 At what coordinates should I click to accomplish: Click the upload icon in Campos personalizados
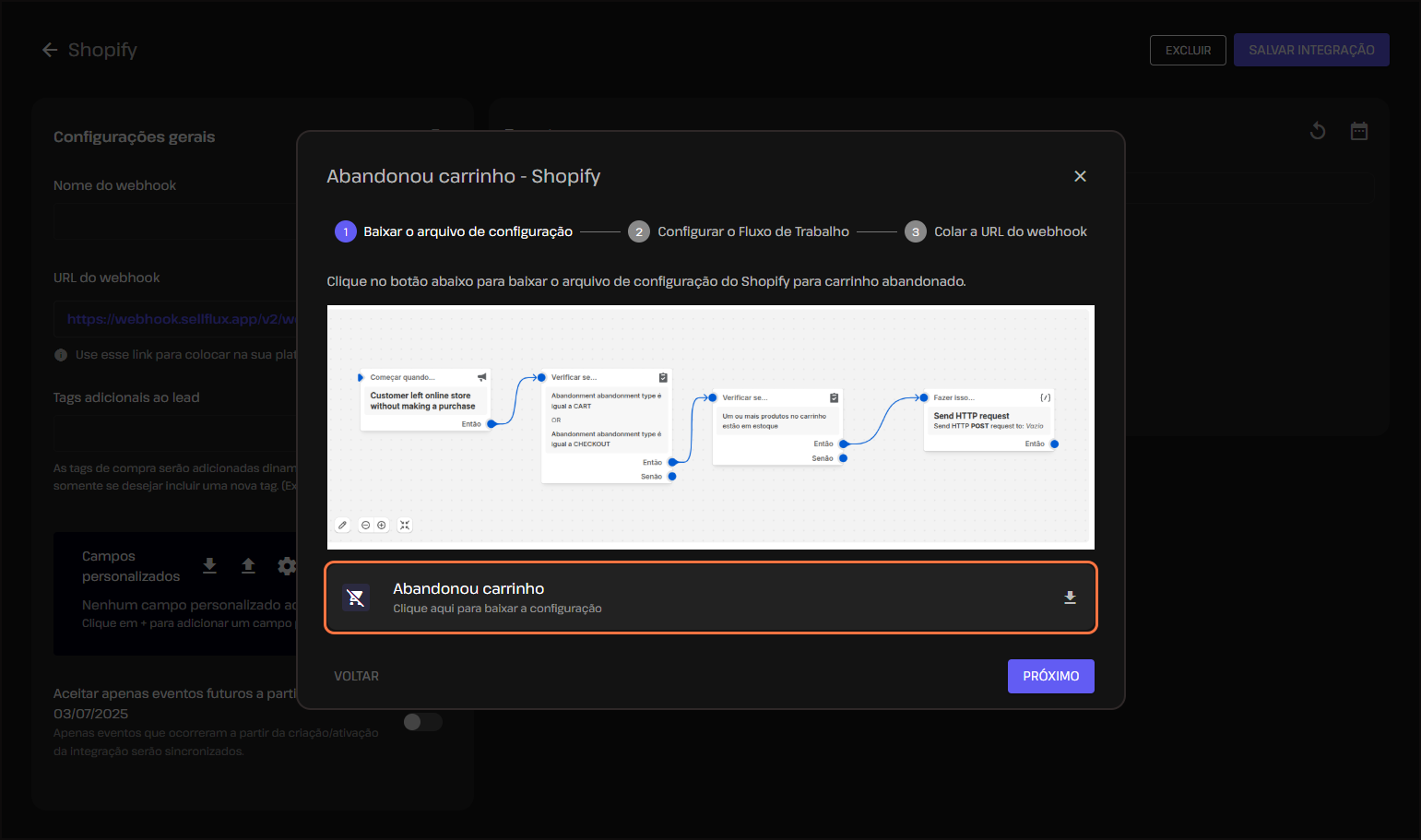pyautogui.click(x=248, y=565)
